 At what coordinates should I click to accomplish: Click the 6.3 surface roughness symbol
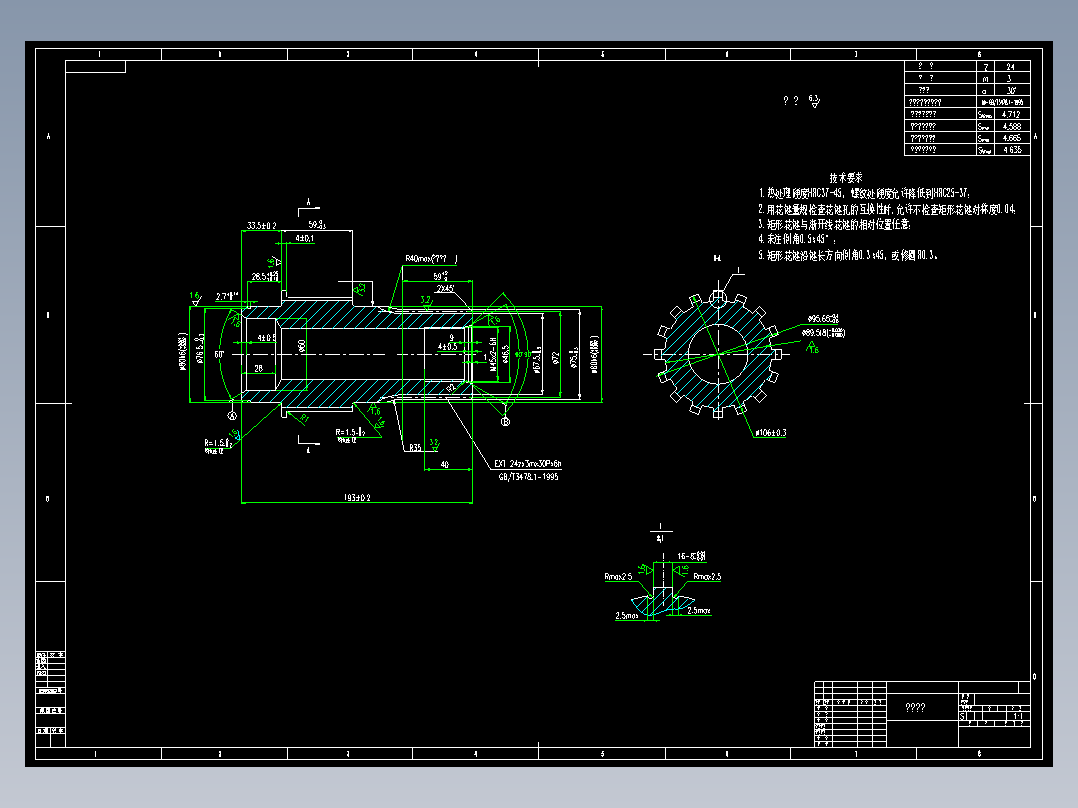(814, 101)
